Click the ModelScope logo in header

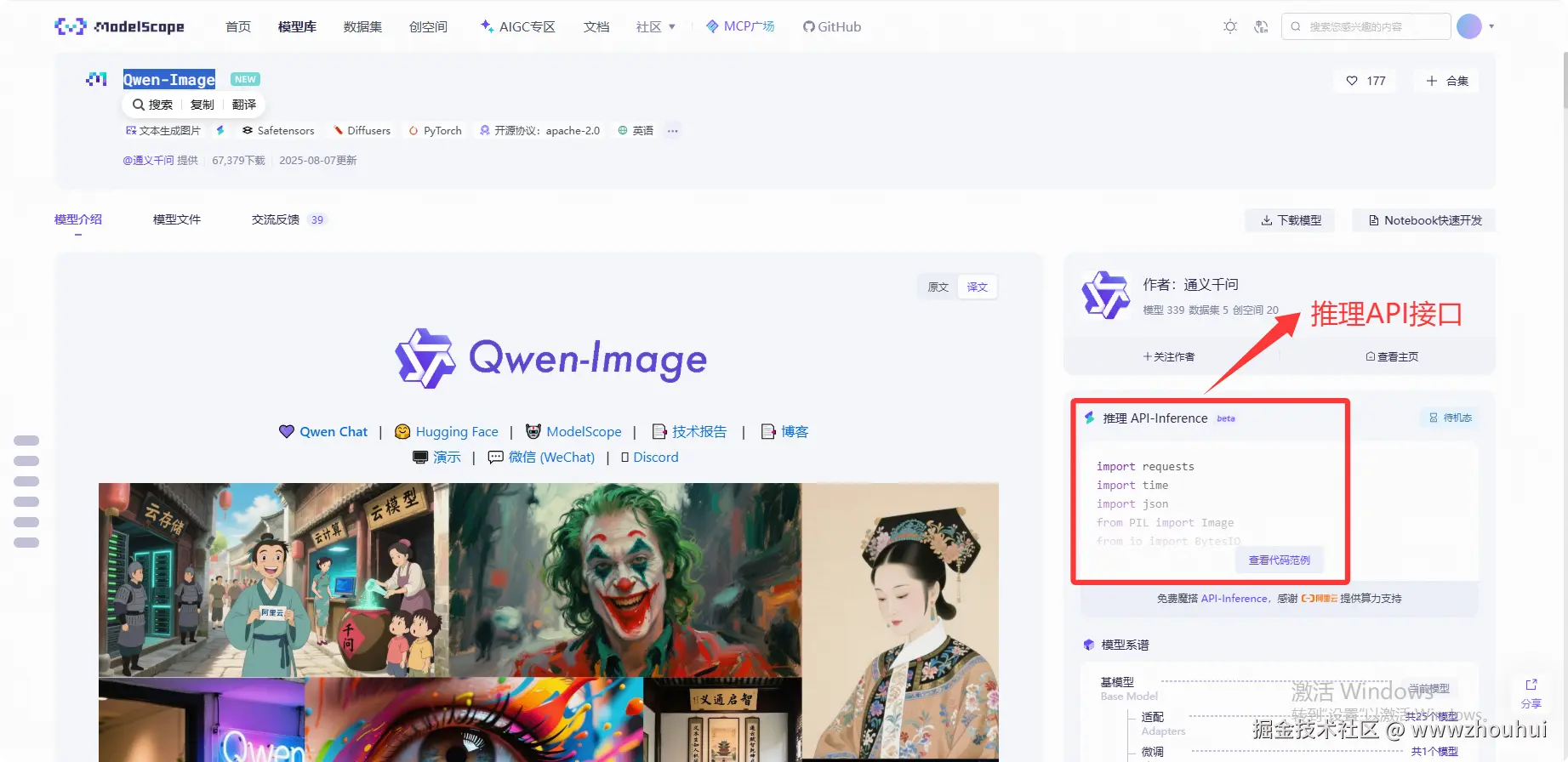tap(119, 26)
